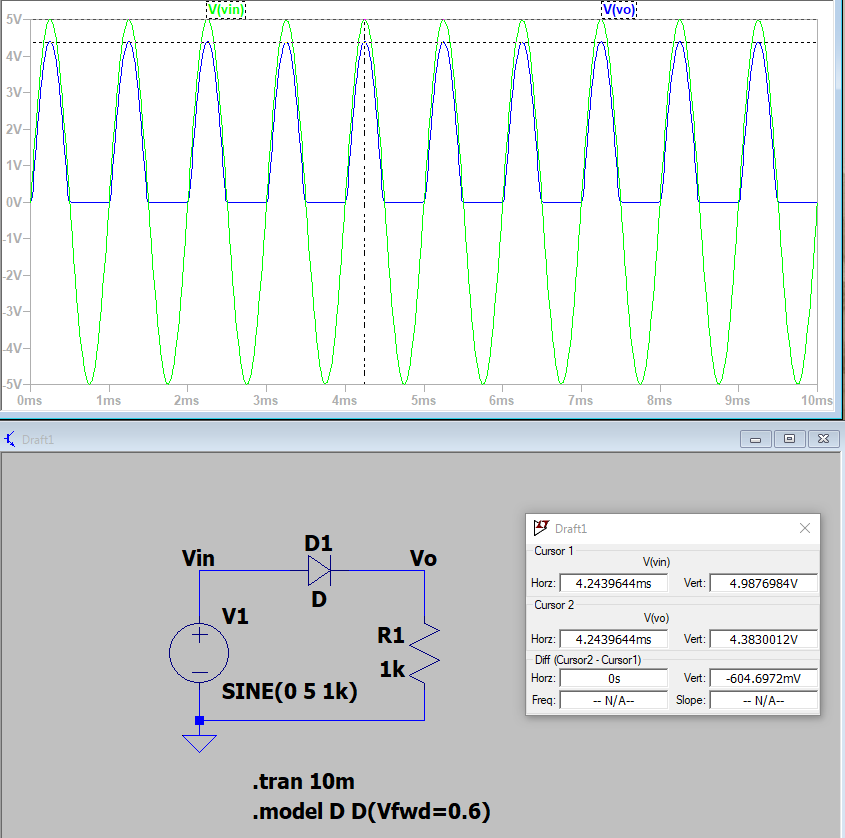Image resolution: width=845 pixels, height=838 pixels.
Task: Click Cursor 2 Horz time field
Action: tap(612, 639)
